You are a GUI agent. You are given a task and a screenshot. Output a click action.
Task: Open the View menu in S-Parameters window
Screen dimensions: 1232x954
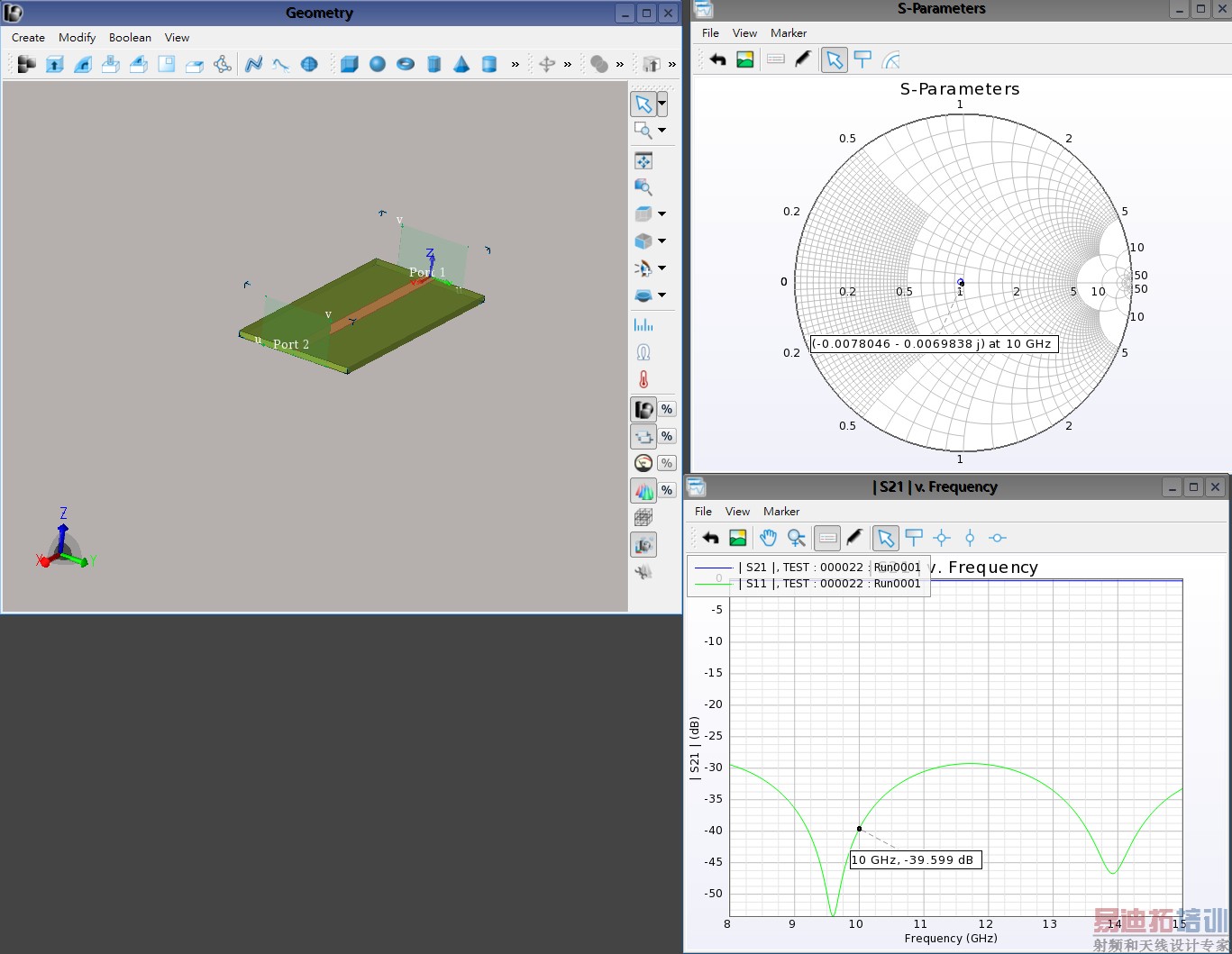[x=744, y=33]
